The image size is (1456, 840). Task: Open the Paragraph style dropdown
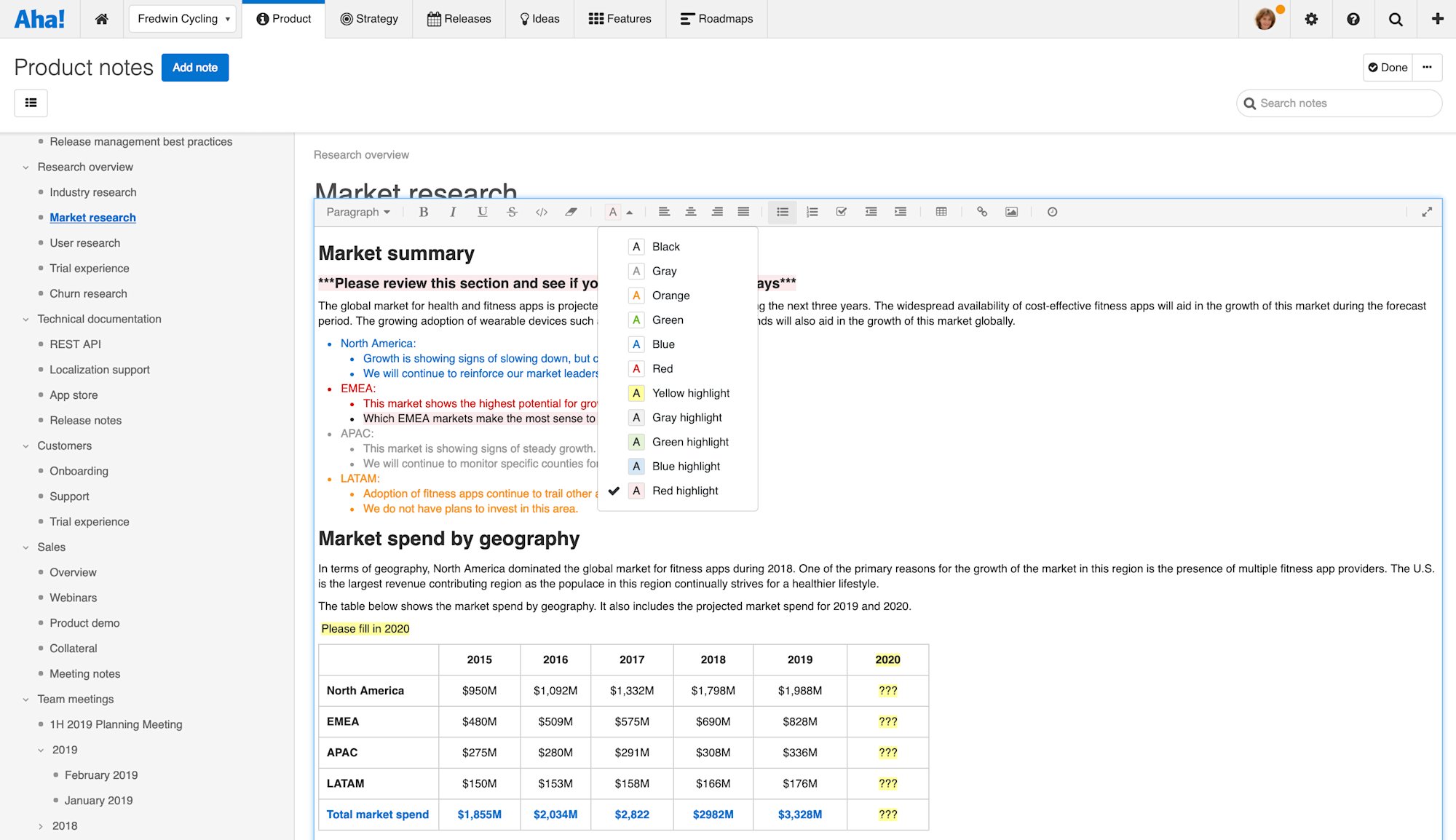click(x=357, y=212)
